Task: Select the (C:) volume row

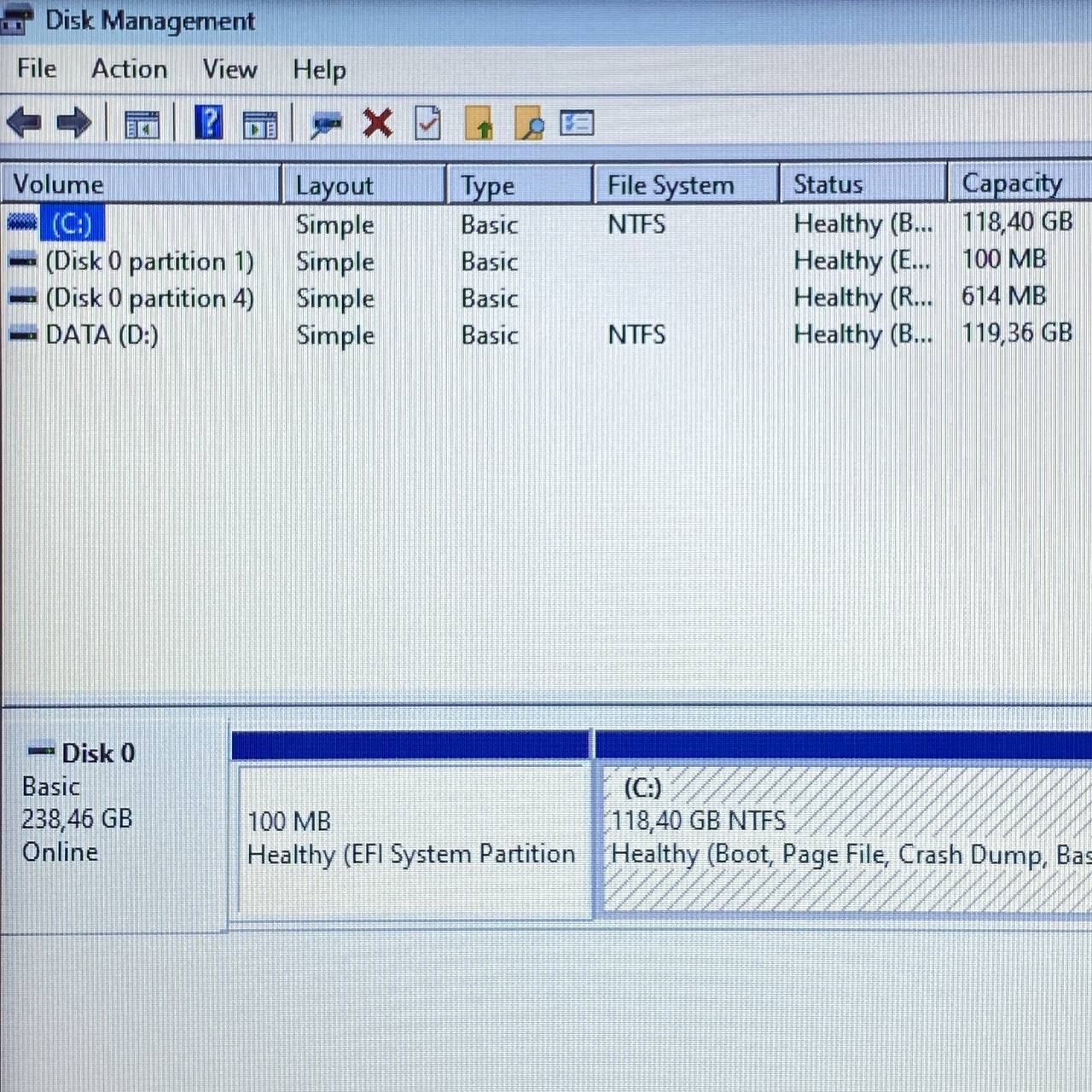Action: tap(546, 224)
